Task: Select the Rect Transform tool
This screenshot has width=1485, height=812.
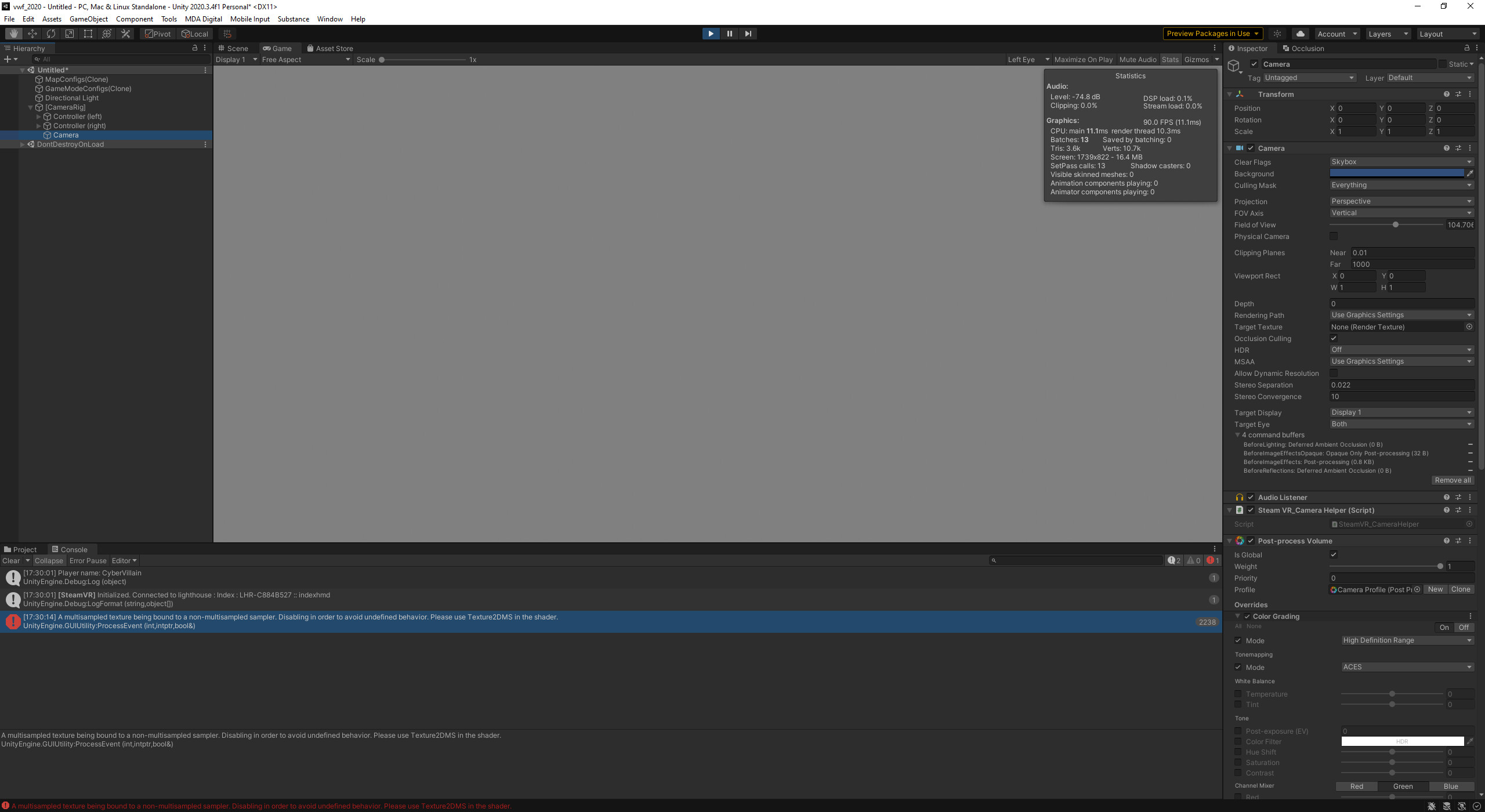Action: (x=88, y=34)
